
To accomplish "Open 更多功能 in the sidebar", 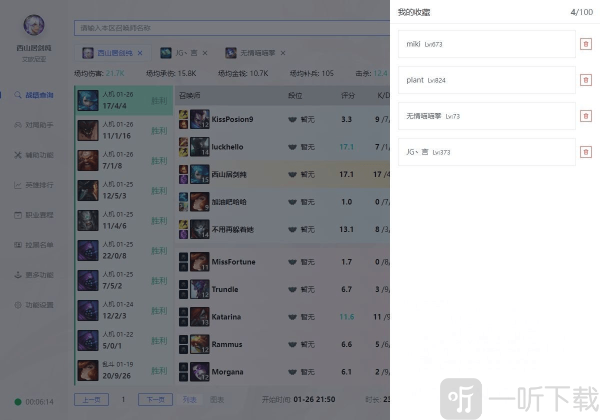I will tap(34, 275).
